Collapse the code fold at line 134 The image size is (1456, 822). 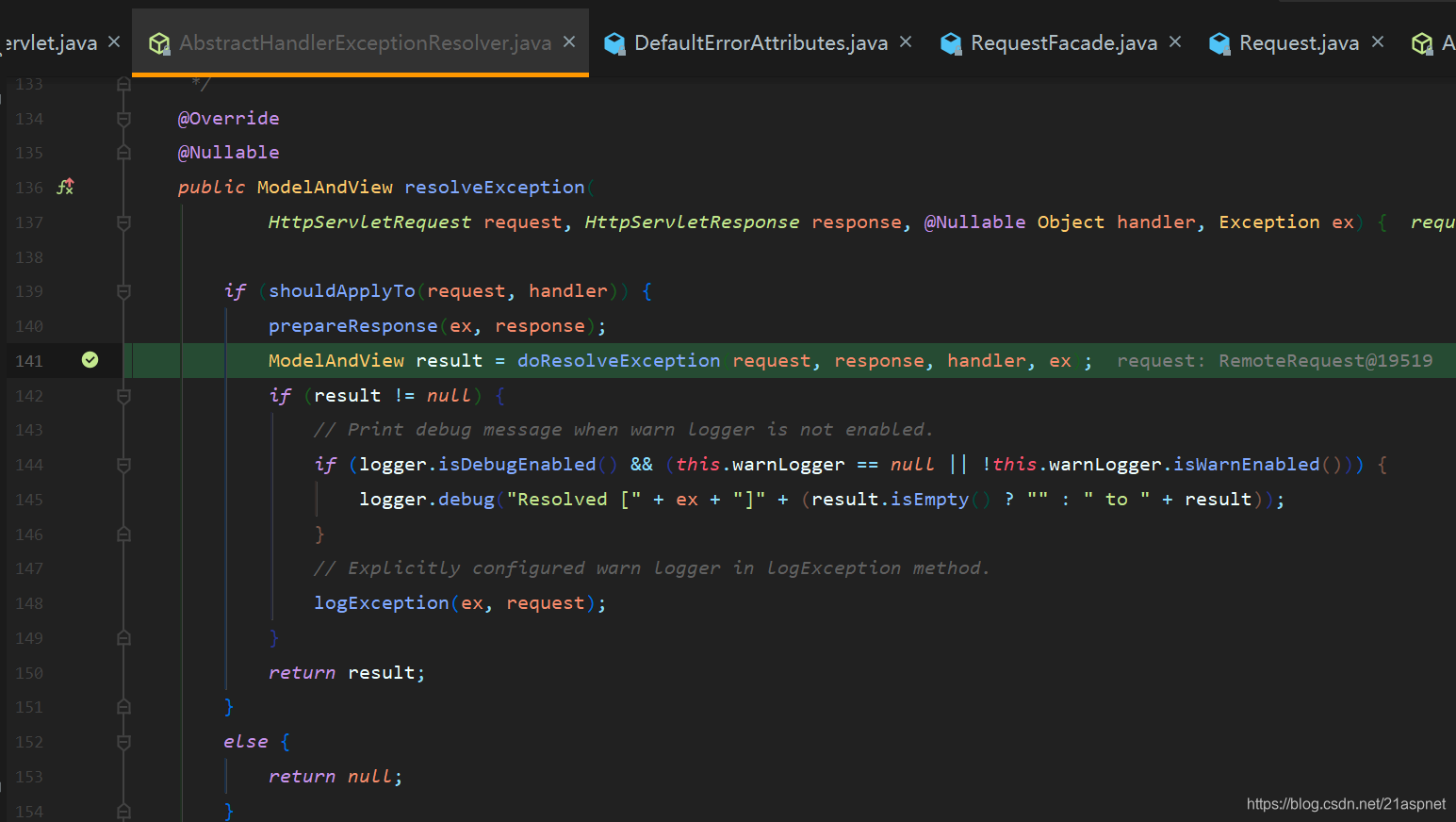click(x=123, y=119)
